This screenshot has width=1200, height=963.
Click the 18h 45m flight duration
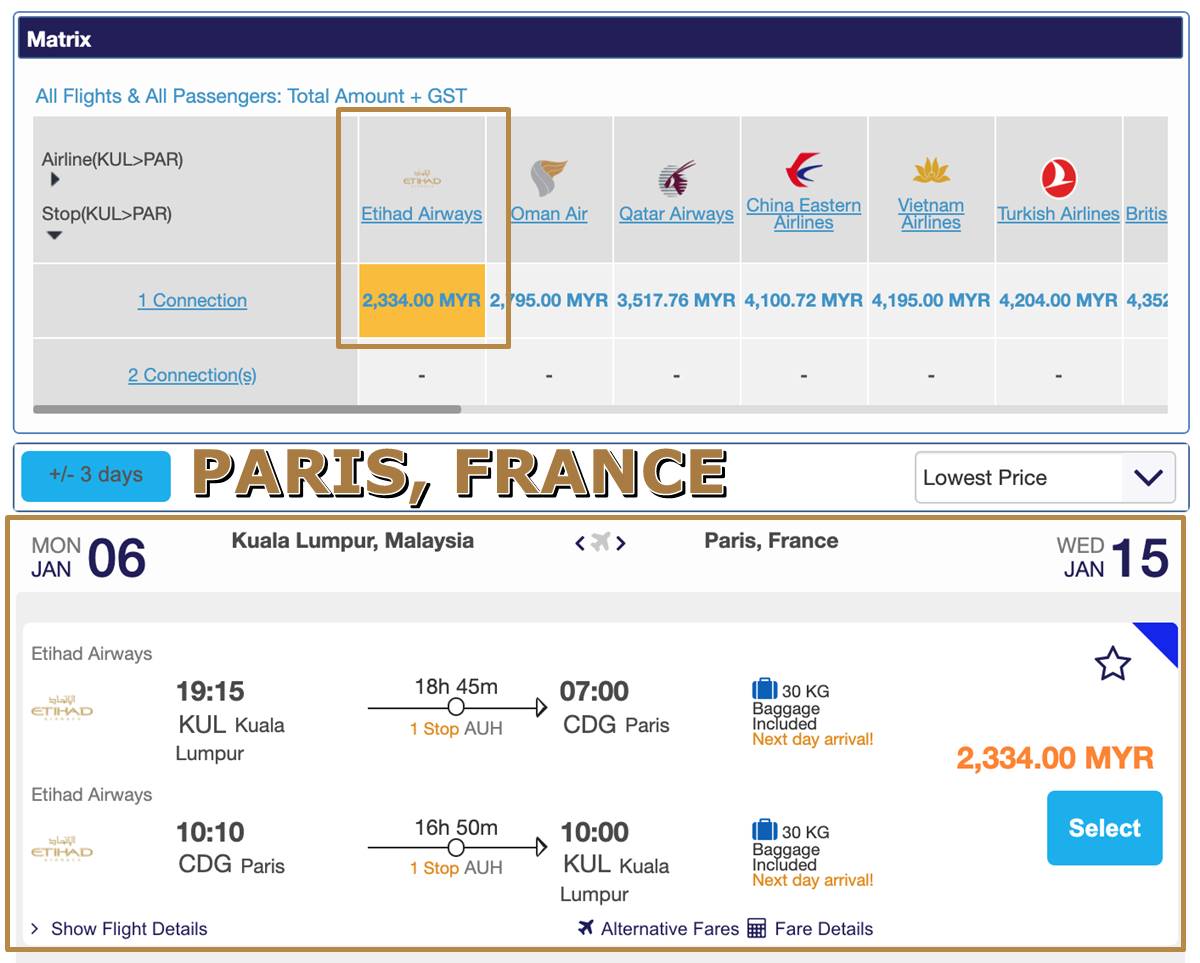click(x=456, y=687)
